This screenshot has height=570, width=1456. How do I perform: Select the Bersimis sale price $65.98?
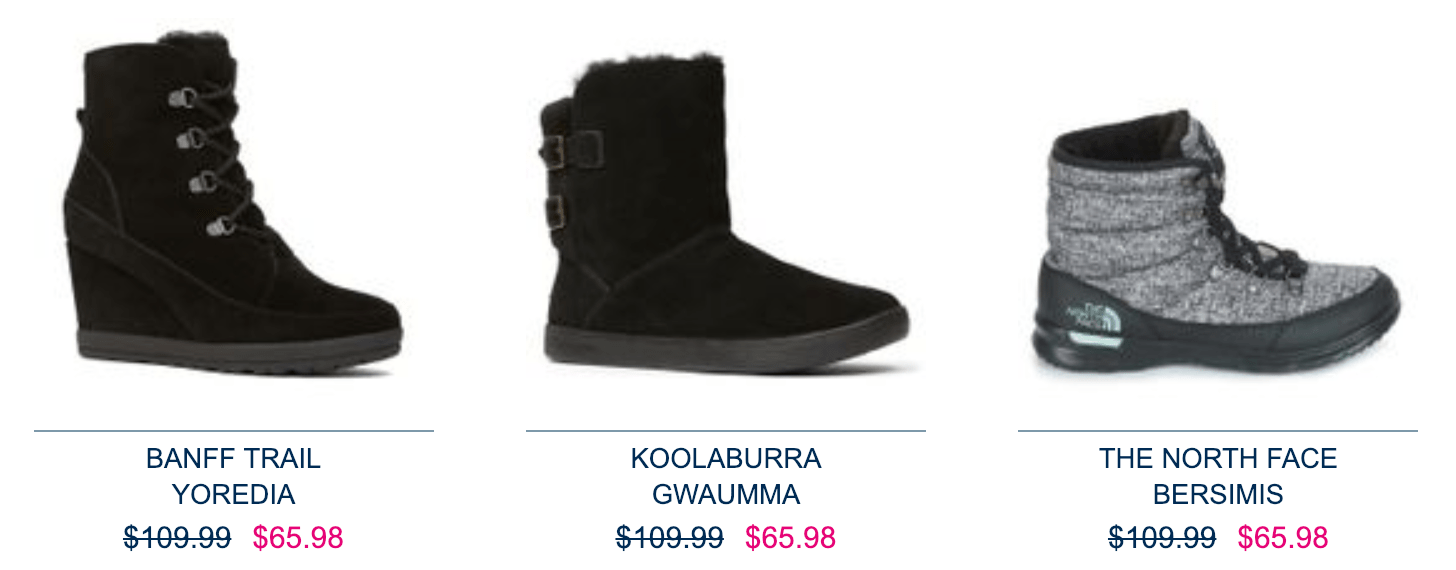[x=1283, y=538]
